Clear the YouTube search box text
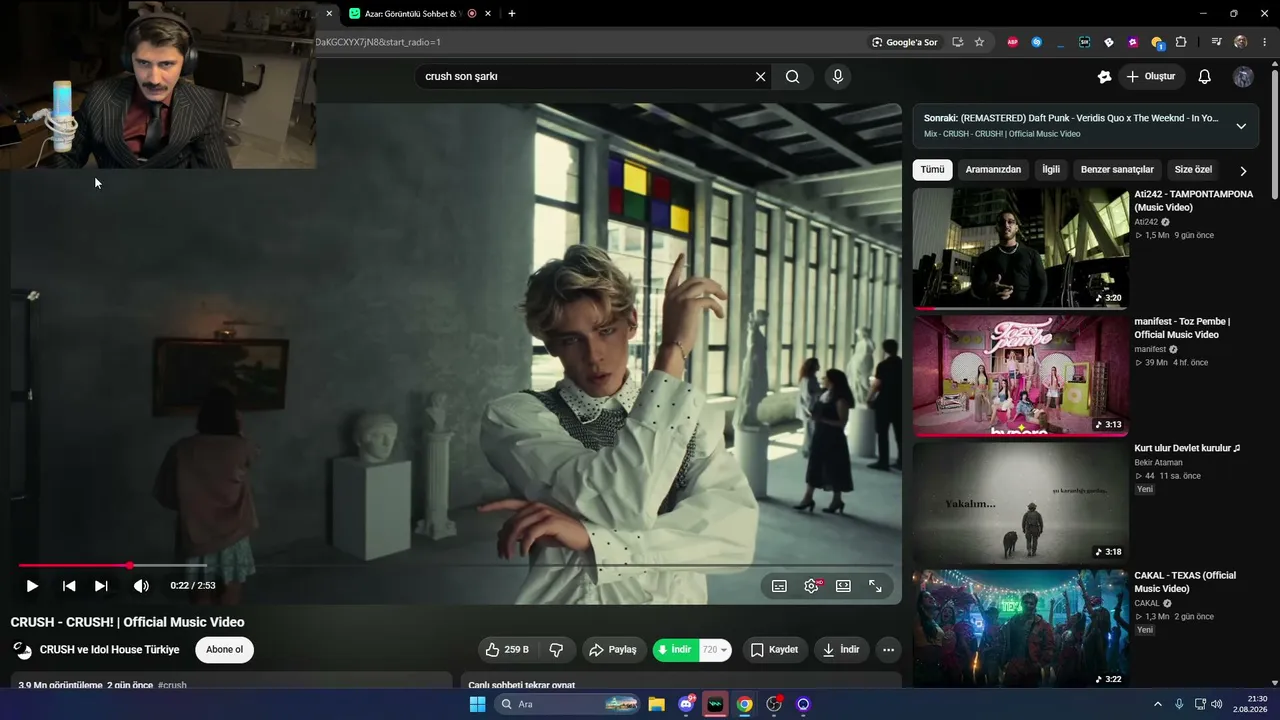Screen dimensions: 1280x720 click(x=760, y=77)
